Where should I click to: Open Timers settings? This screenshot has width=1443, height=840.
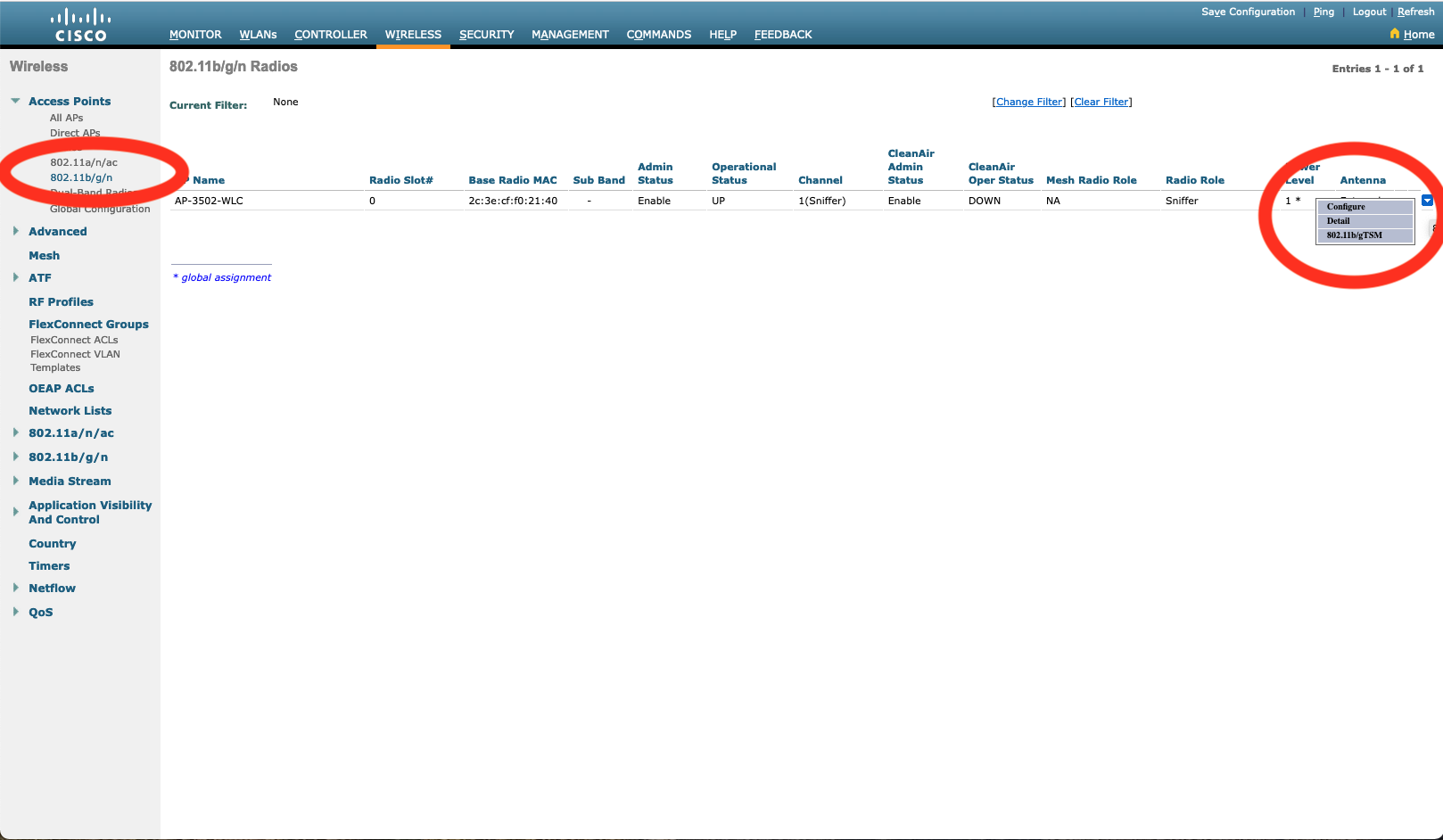[49, 565]
